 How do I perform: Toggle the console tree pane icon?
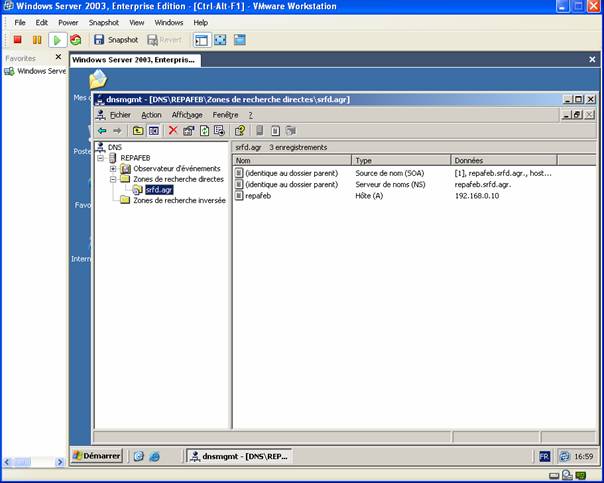(154, 131)
